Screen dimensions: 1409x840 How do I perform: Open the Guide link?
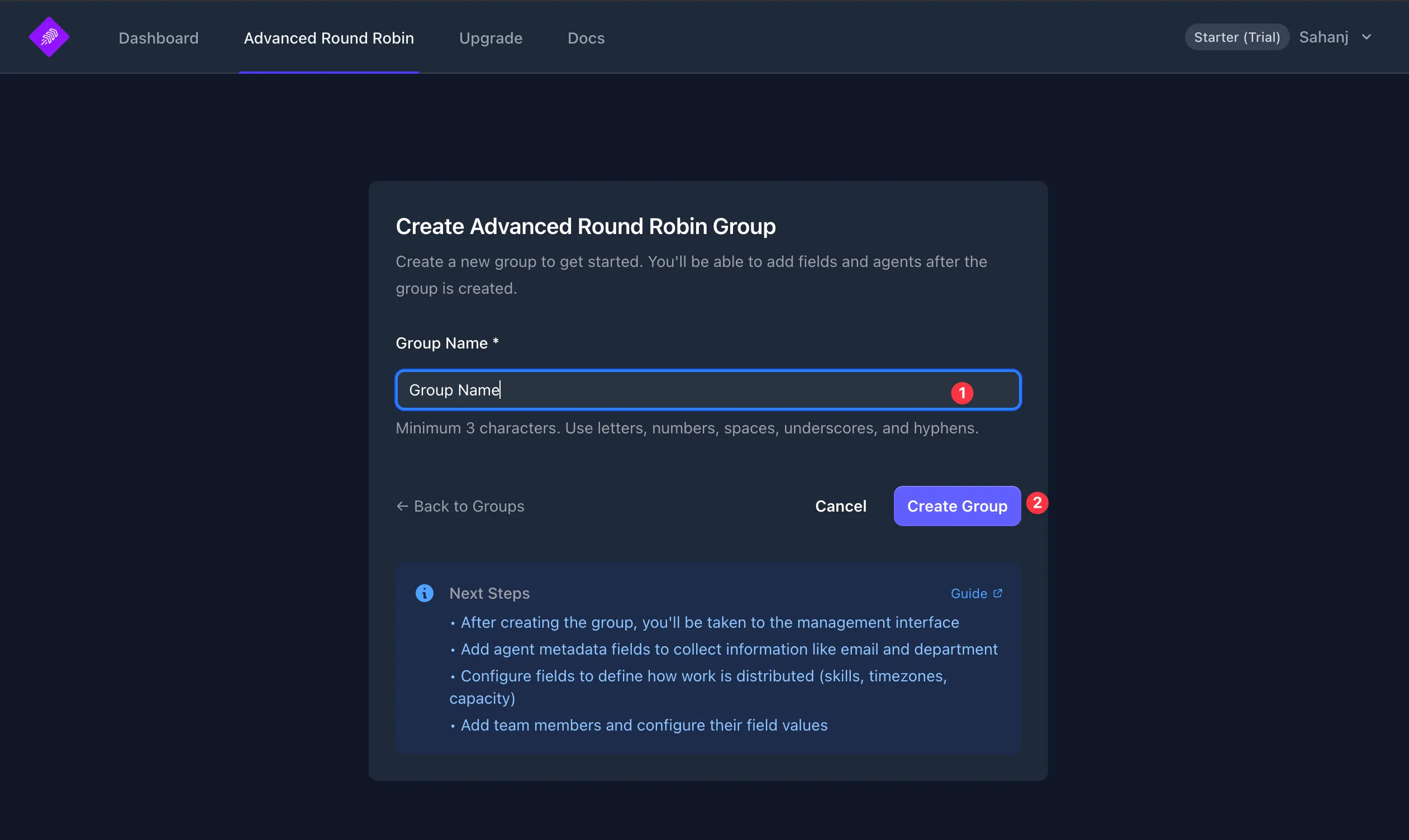(x=969, y=593)
